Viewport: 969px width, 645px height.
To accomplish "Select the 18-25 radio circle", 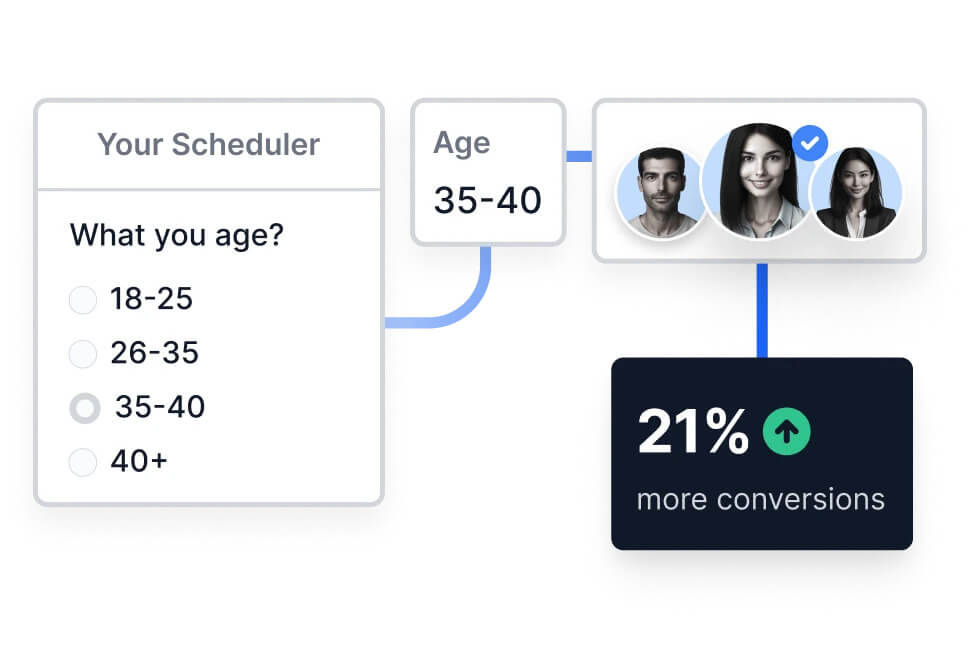I will [x=83, y=299].
